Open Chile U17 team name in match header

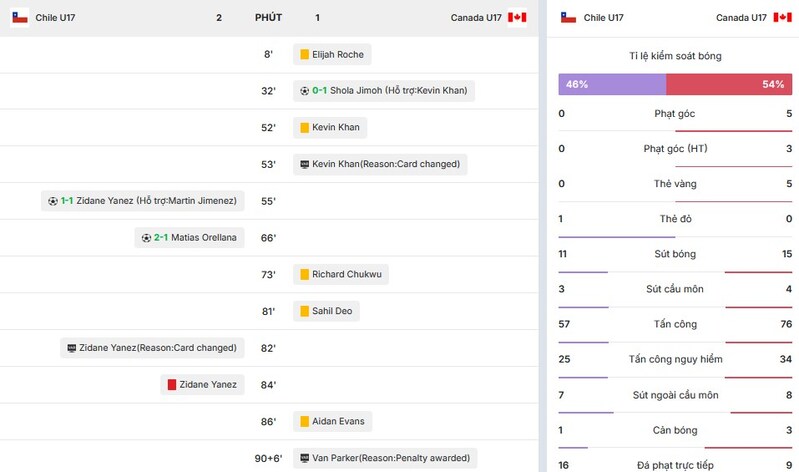coord(56,17)
